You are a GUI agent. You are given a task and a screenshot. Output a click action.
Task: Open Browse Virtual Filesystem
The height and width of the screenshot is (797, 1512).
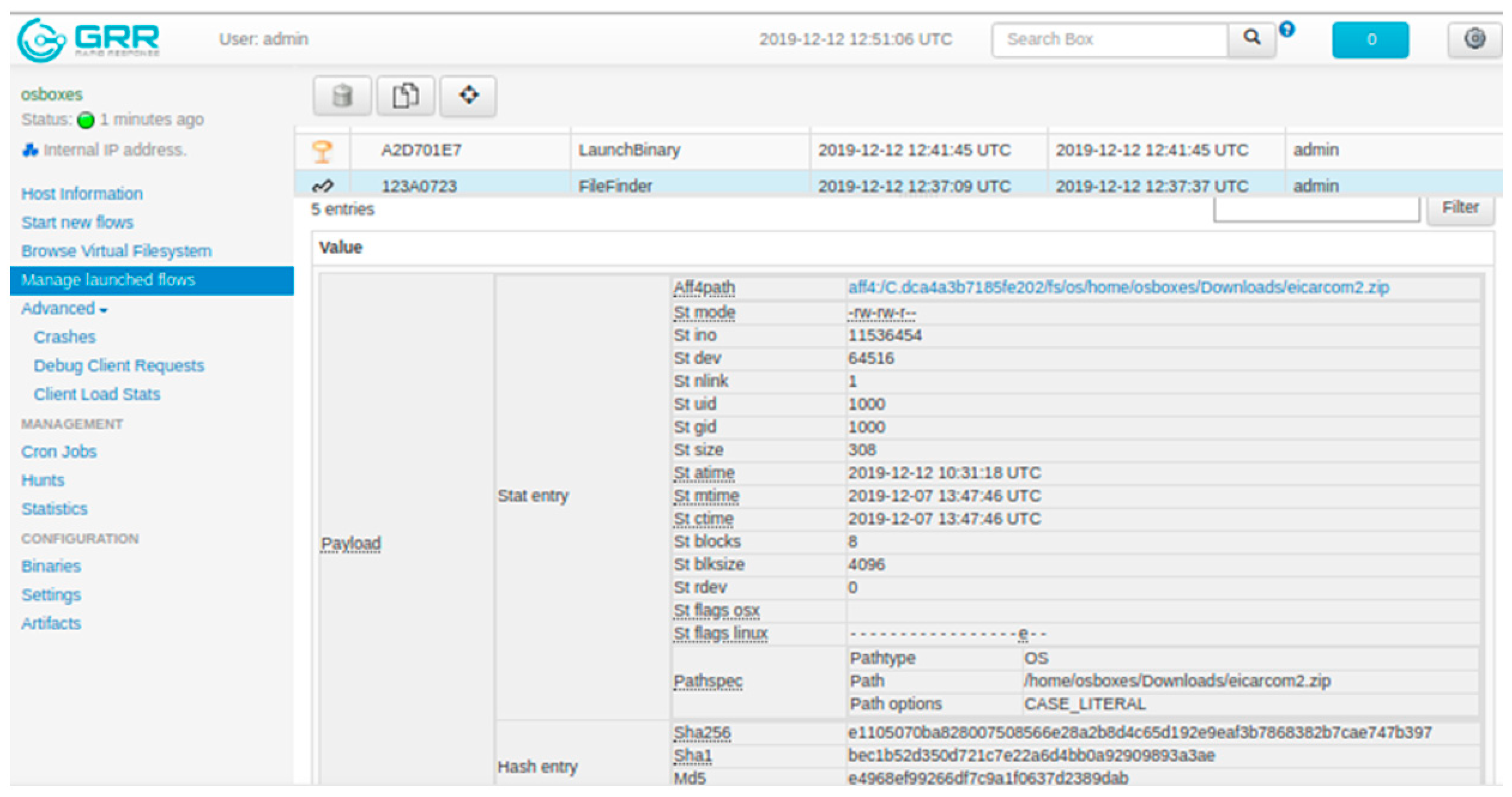(x=116, y=251)
